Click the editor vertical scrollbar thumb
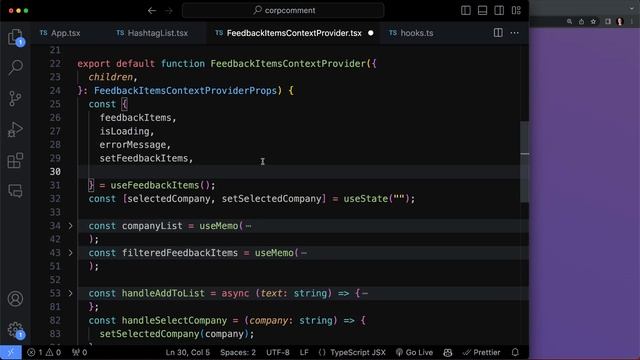Image resolution: width=640 pixels, height=360 pixels. [x=524, y=161]
